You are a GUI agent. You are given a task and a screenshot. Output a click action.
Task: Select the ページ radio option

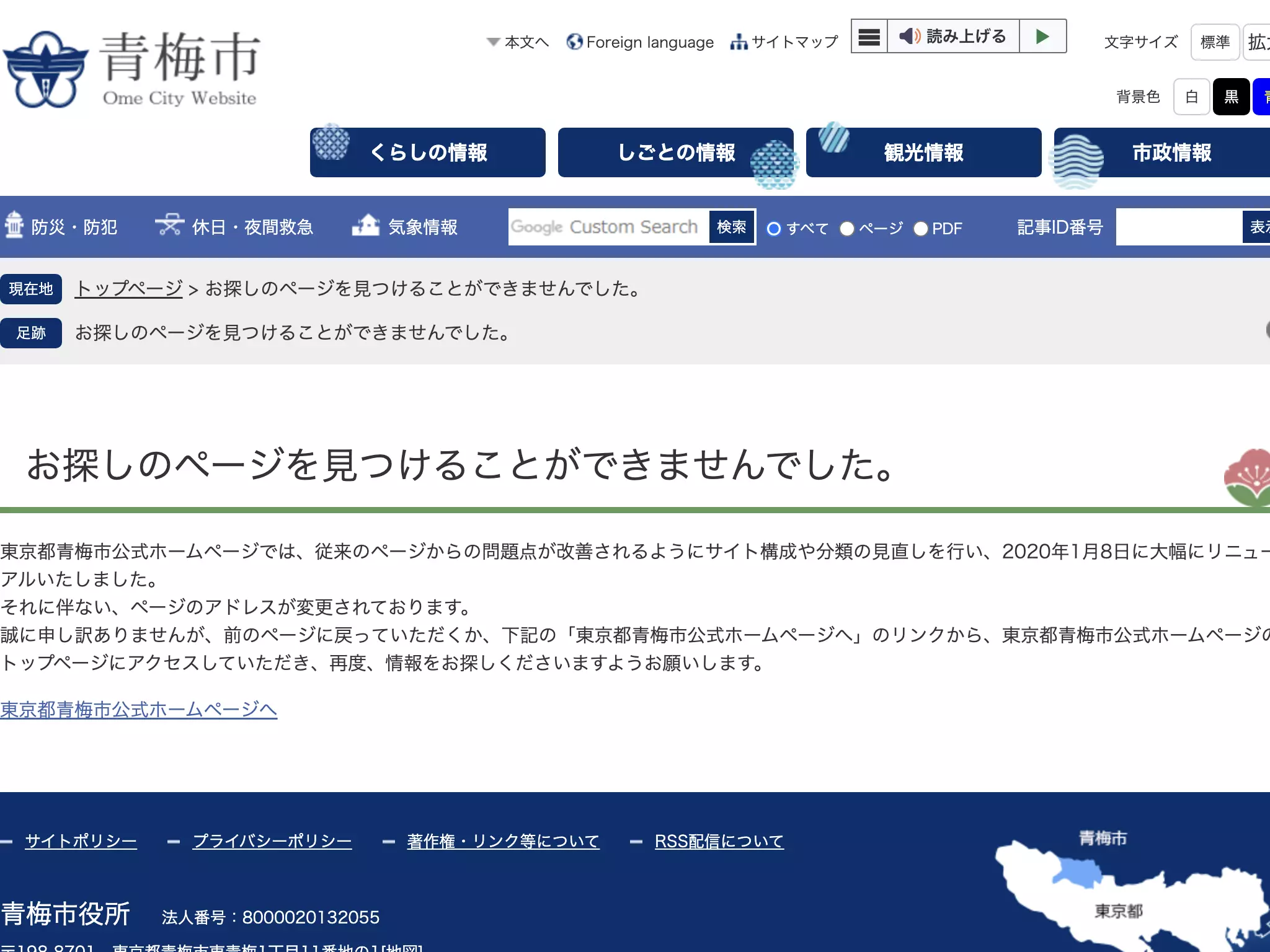847,229
